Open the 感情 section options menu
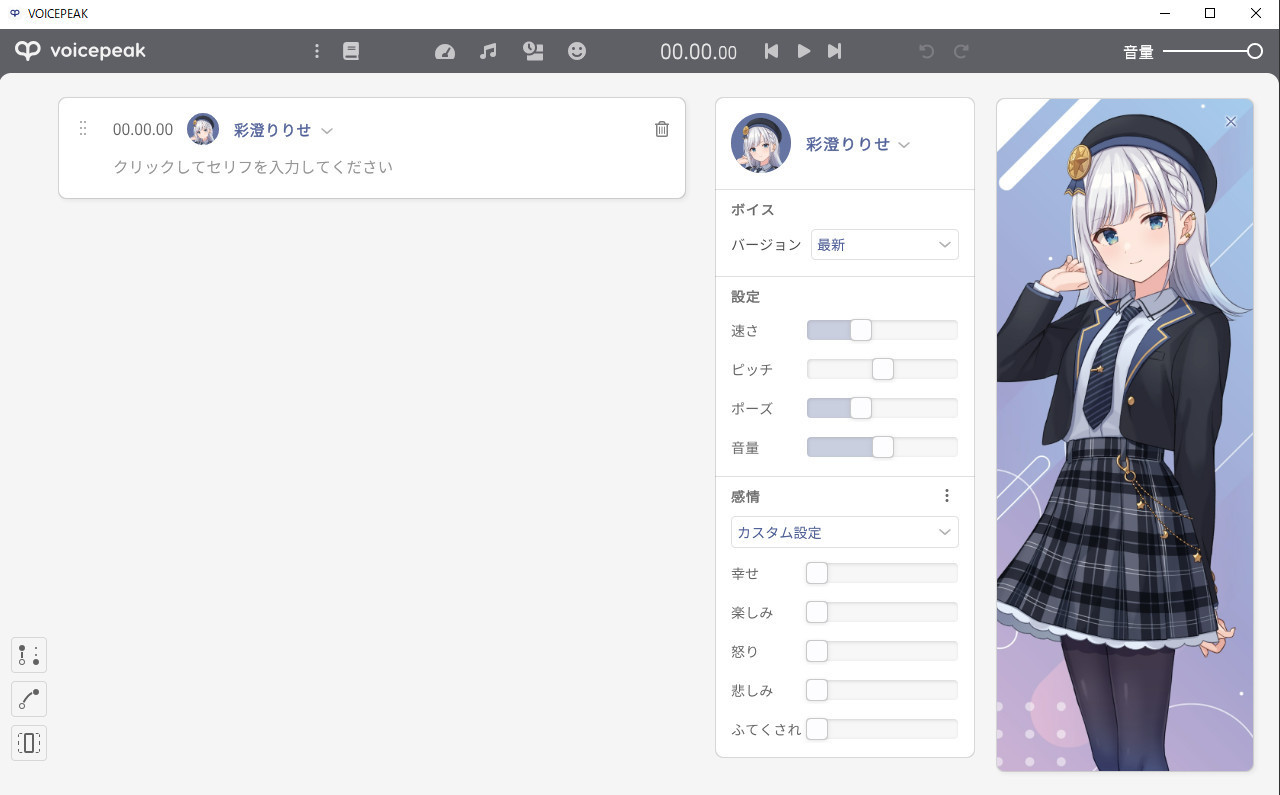1280x795 pixels. click(x=947, y=494)
